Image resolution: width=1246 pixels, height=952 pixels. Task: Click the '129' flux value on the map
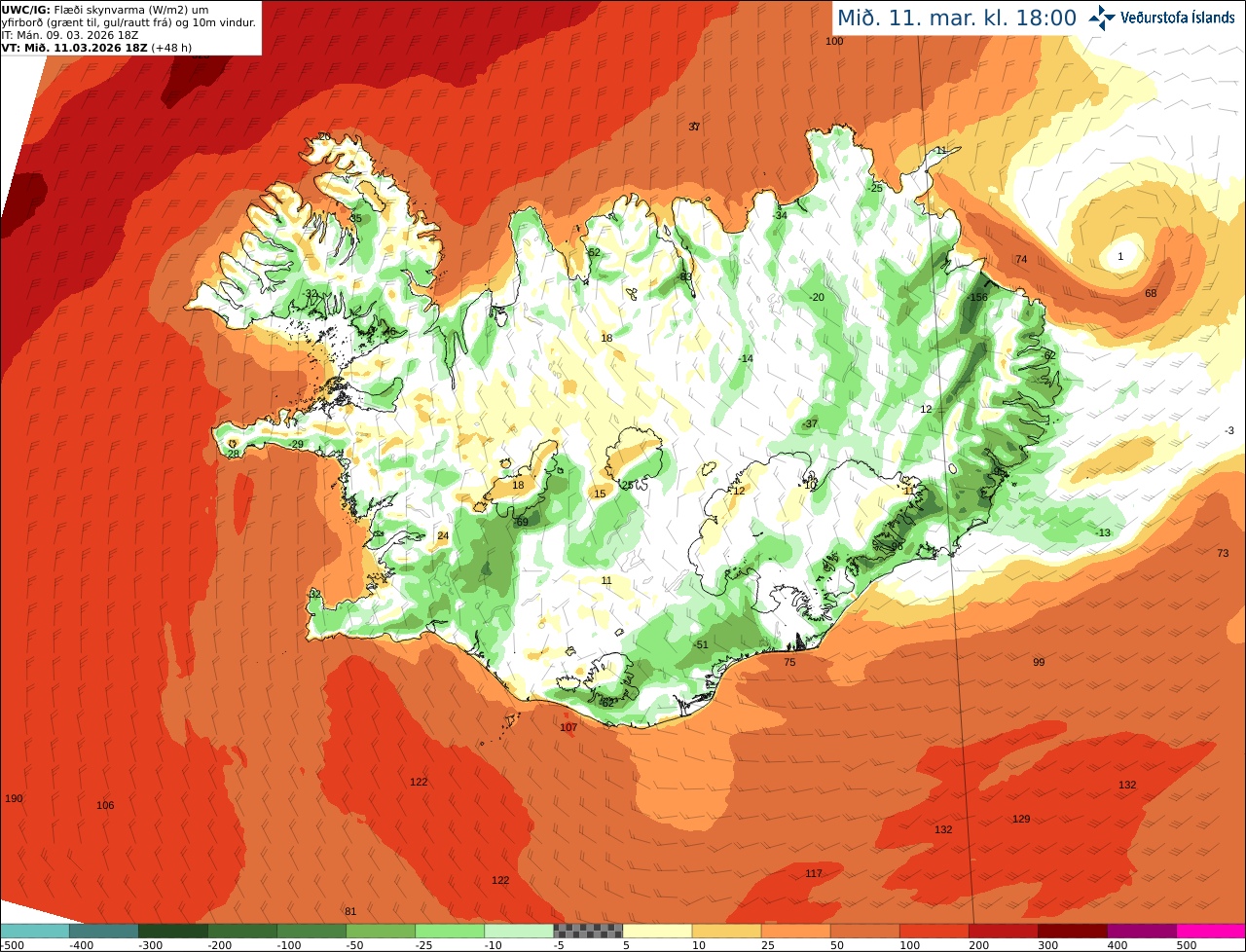click(1021, 819)
